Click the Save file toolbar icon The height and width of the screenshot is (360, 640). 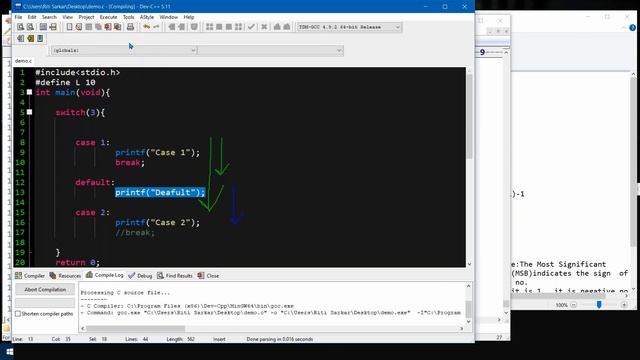89,27
